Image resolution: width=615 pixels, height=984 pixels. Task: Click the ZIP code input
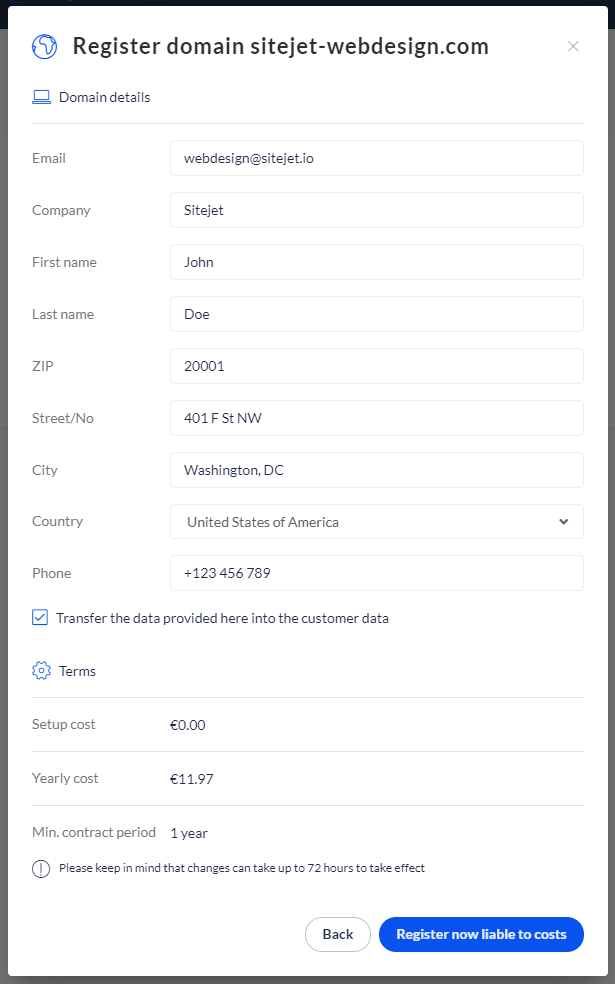(376, 366)
